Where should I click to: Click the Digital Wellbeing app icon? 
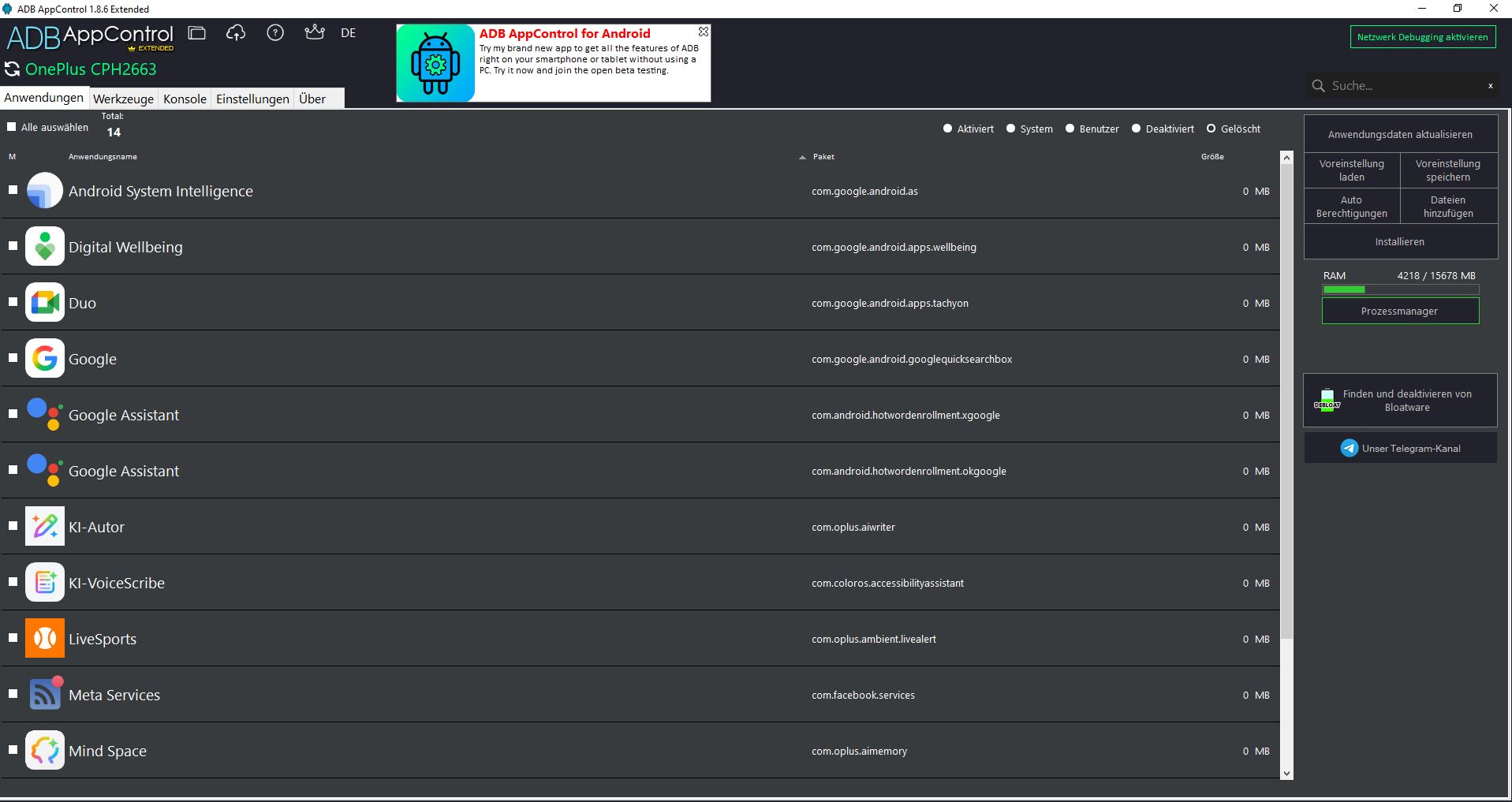[x=45, y=247]
